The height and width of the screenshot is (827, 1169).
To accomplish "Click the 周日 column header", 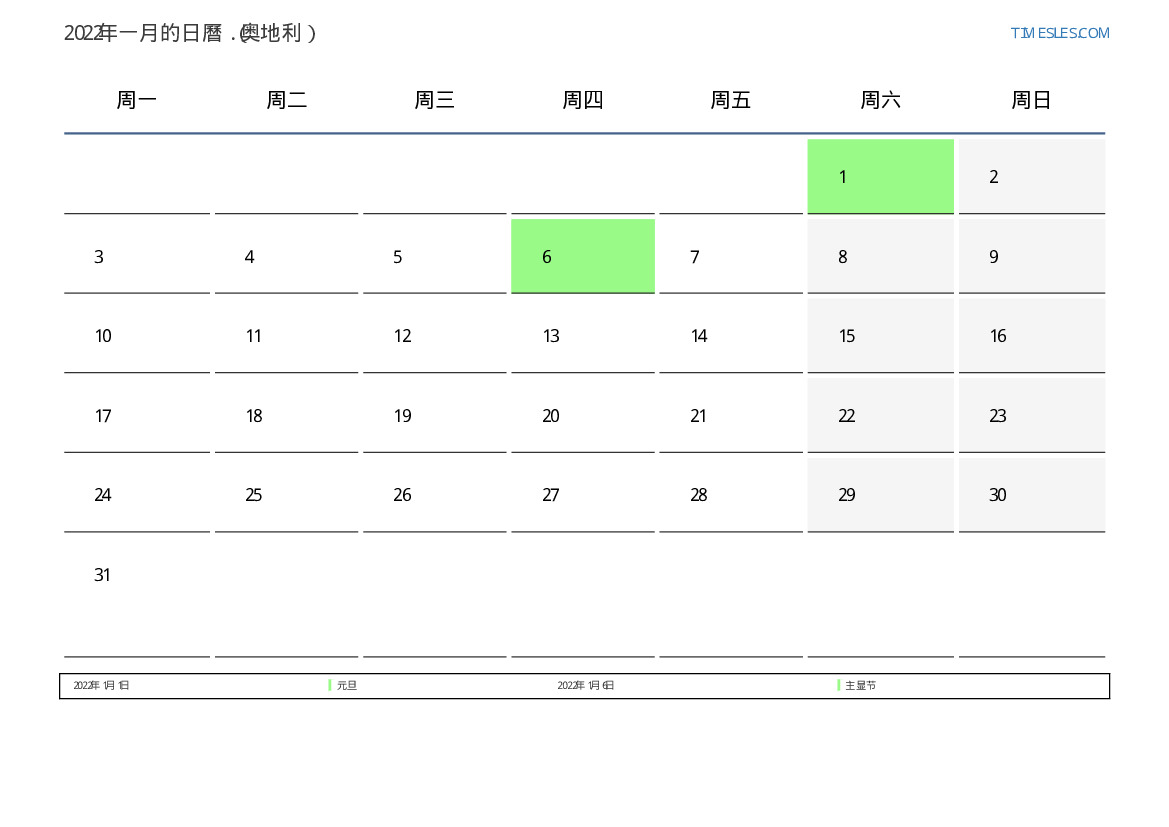I will coord(1031,100).
